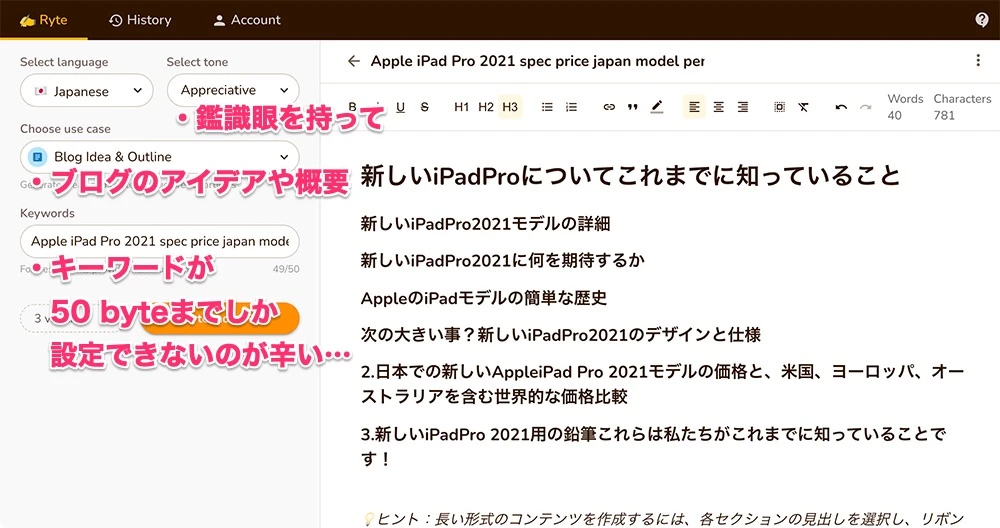Click the insert link icon
Screen dimensions: 1000x528
(609, 107)
